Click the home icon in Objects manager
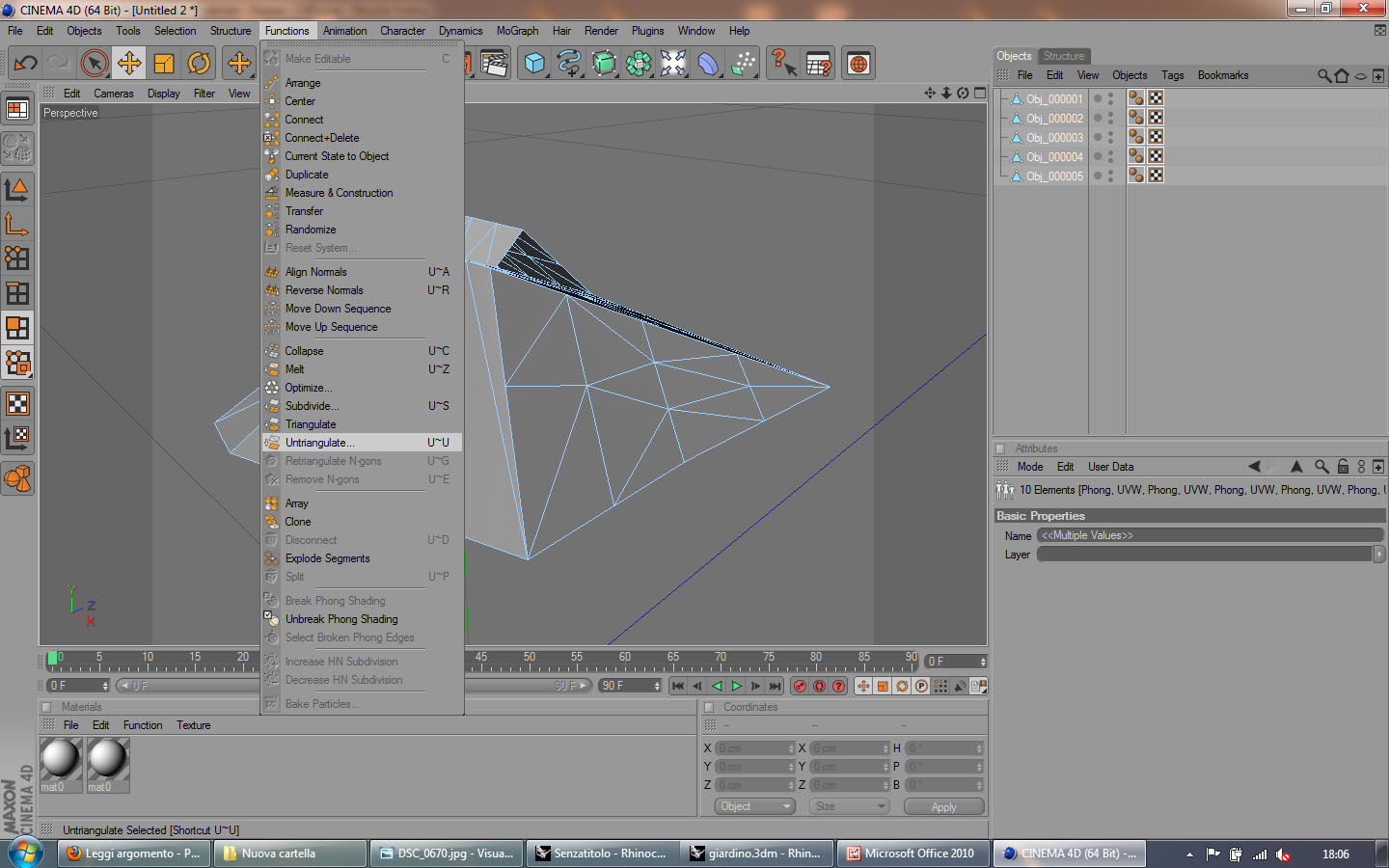This screenshot has width=1389, height=868. click(1342, 75)
